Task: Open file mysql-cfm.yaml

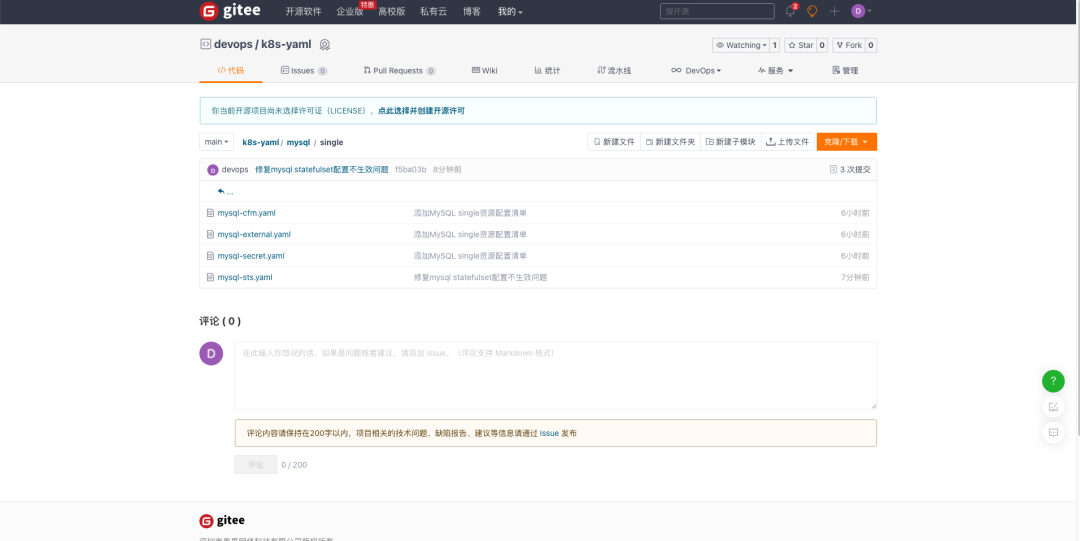Action: tap(247, 213)
